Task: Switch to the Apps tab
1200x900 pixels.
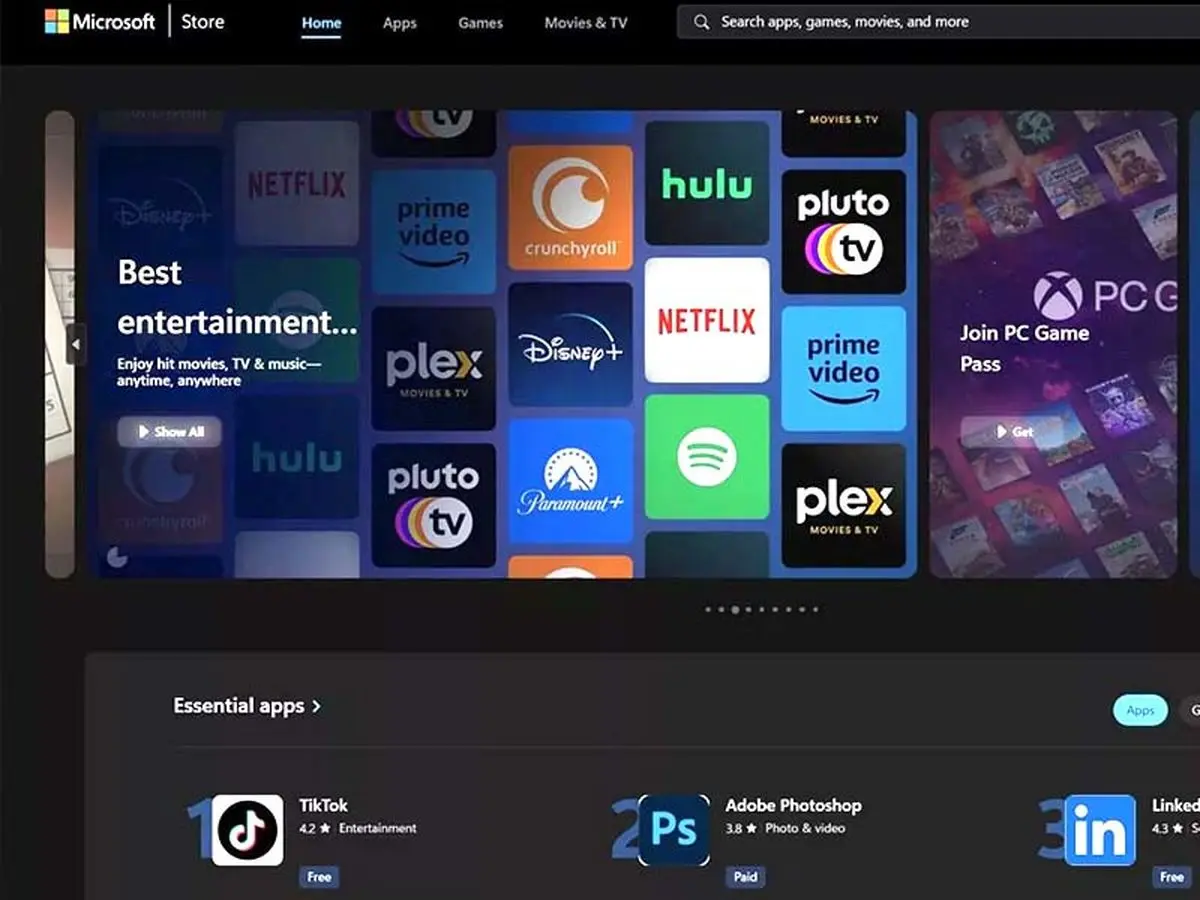Action: pos(399,23)
